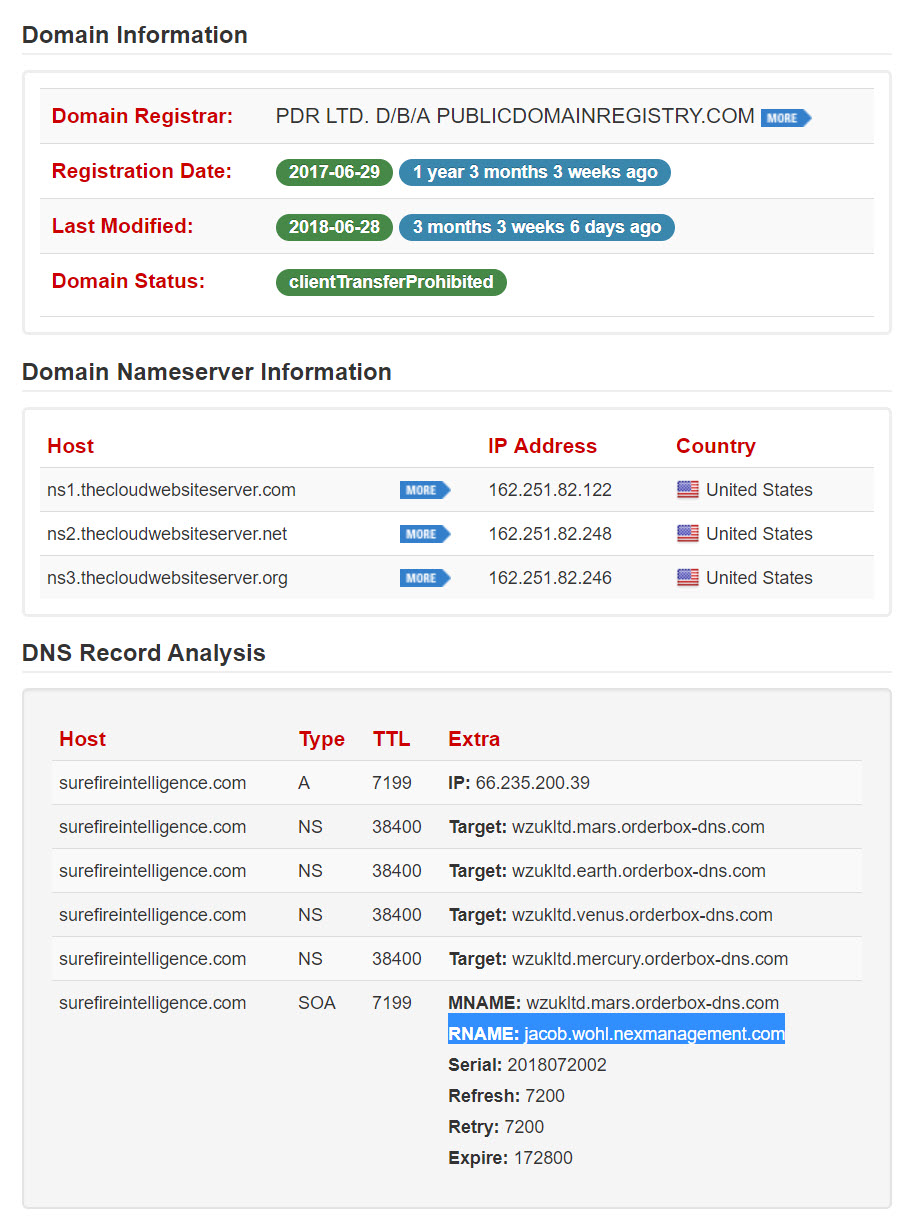The width and height of the screenshot is (906, 1216).
Task: Click '3 months 3 weeks 6 days ago' badge
Action: click(537, 227)
